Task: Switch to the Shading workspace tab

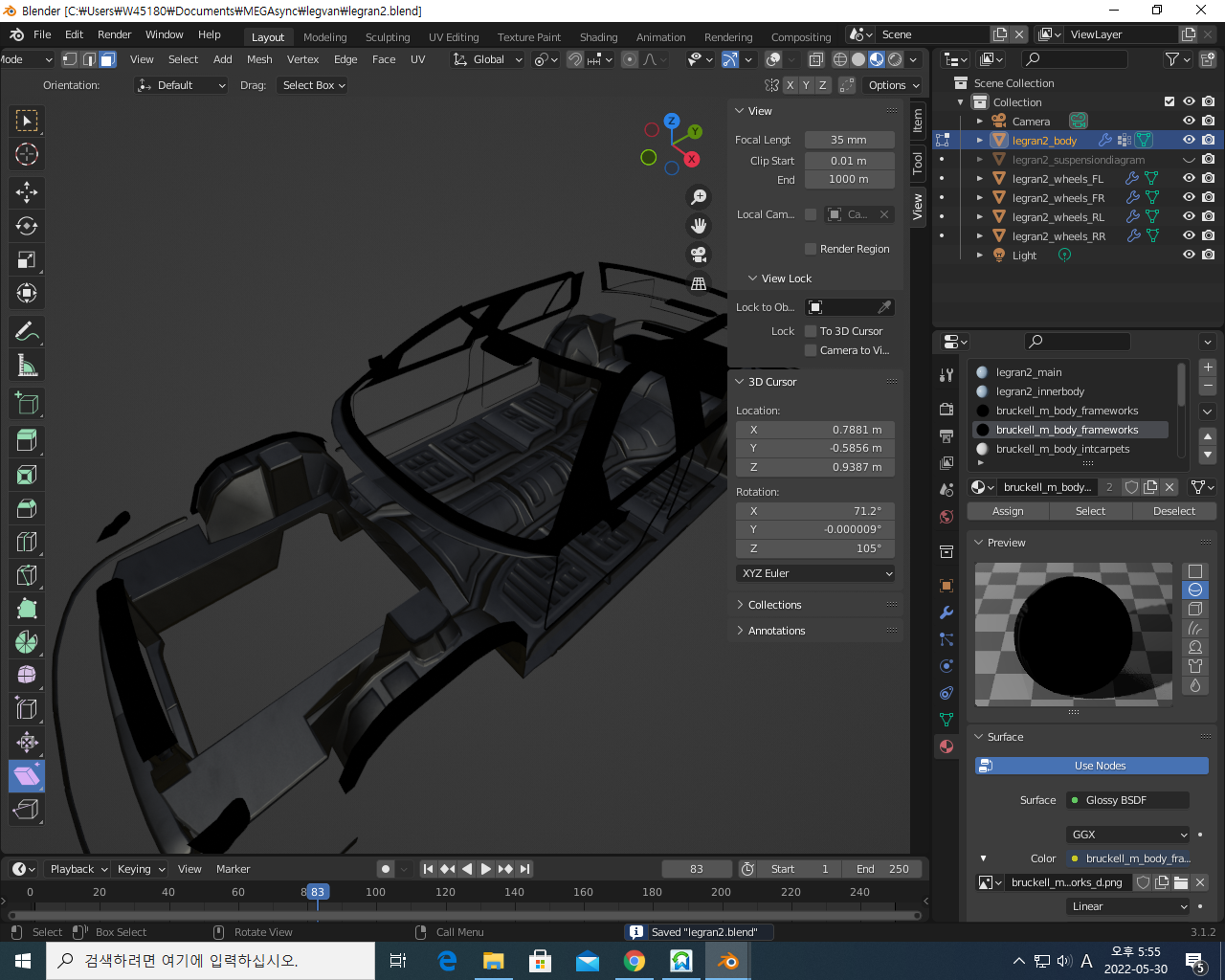Action: point(598,37)
